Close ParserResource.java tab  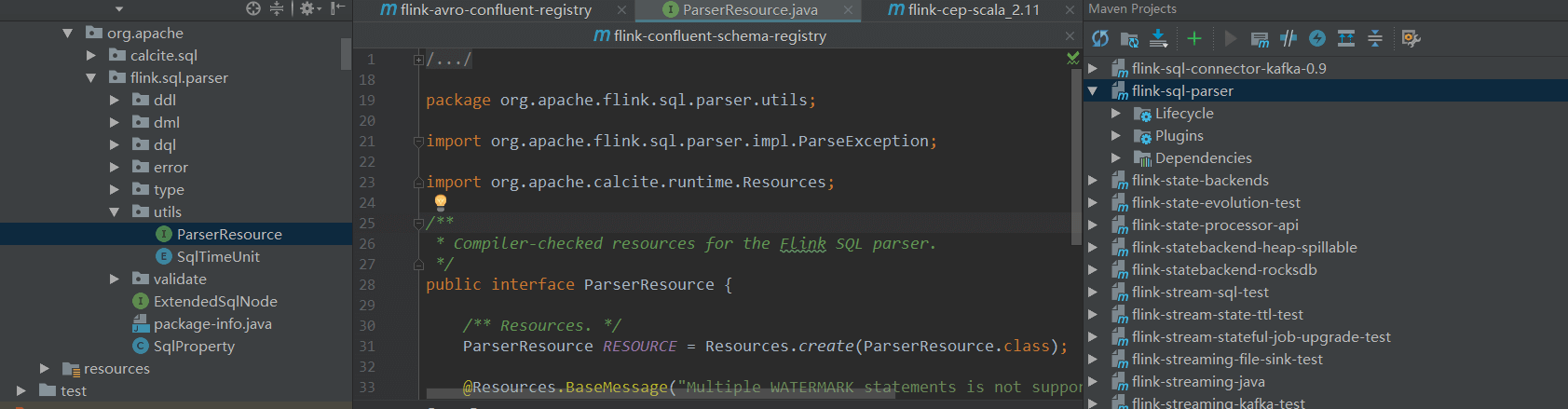[848, 10]
